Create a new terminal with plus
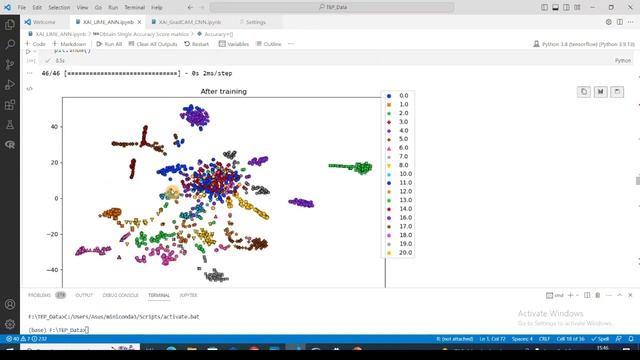The image size is (640, 360). coord(571,295)
